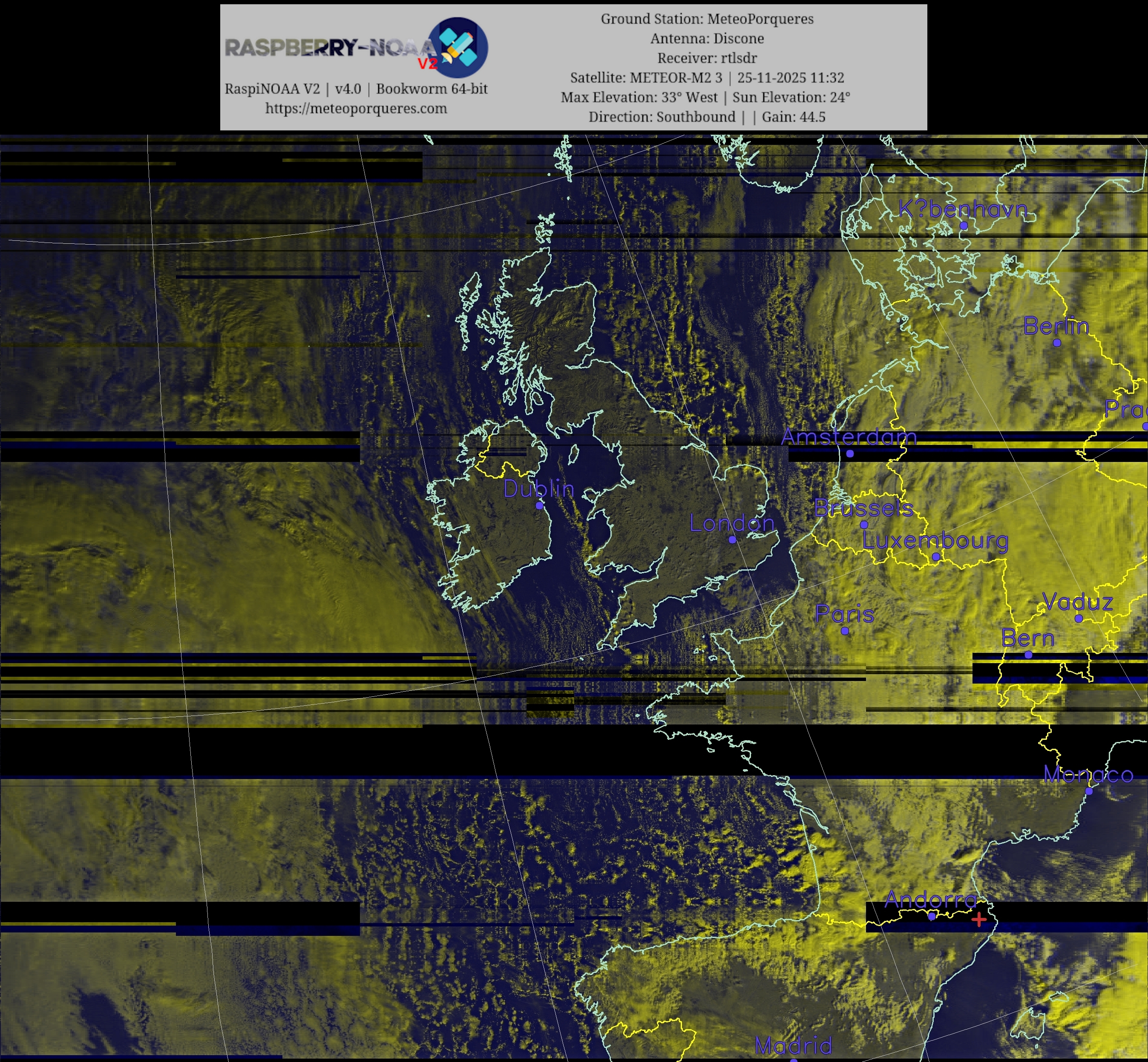
Task: Click the Satellite METEOR-M2 3 info line
Action: [707, 78]
